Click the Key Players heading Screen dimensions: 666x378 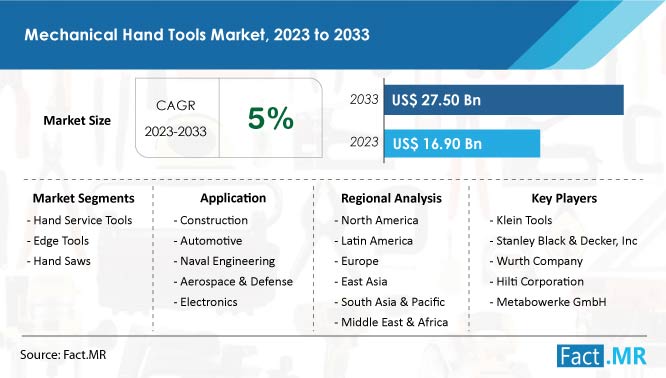click(564, 198)
